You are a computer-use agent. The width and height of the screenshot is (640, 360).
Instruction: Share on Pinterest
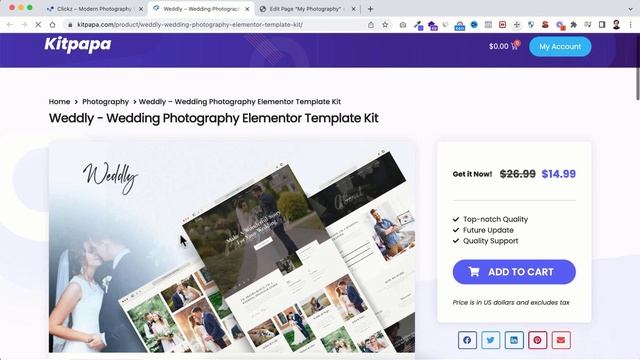coord(537,340)
